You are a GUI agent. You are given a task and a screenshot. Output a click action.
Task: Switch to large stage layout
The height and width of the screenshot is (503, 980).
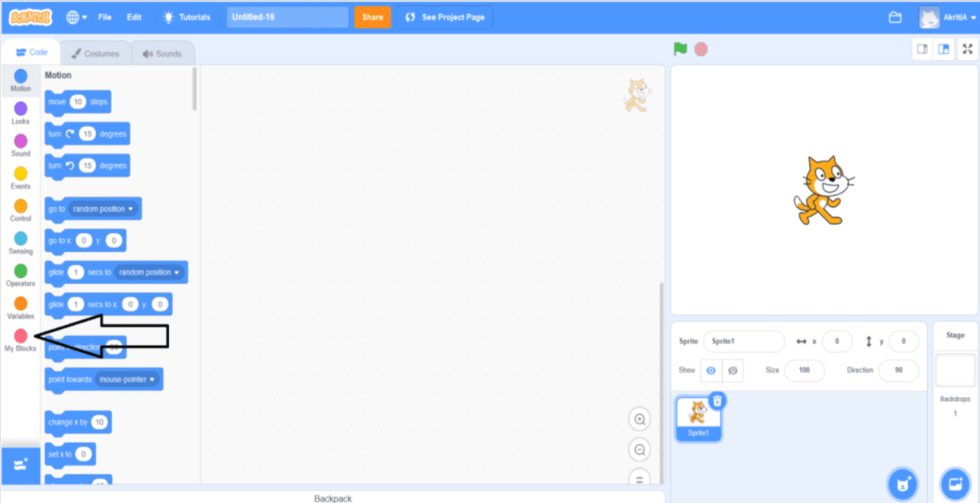(944, 49)
